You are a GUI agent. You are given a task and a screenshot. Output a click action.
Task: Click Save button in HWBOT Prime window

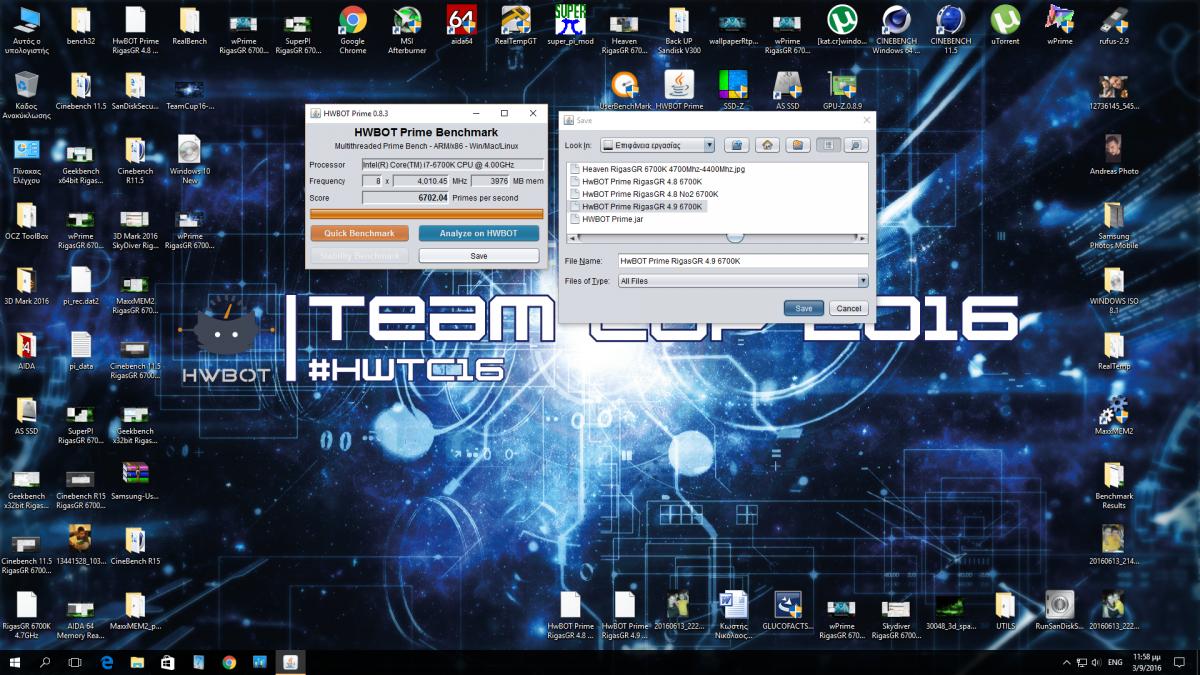[478, 256]
